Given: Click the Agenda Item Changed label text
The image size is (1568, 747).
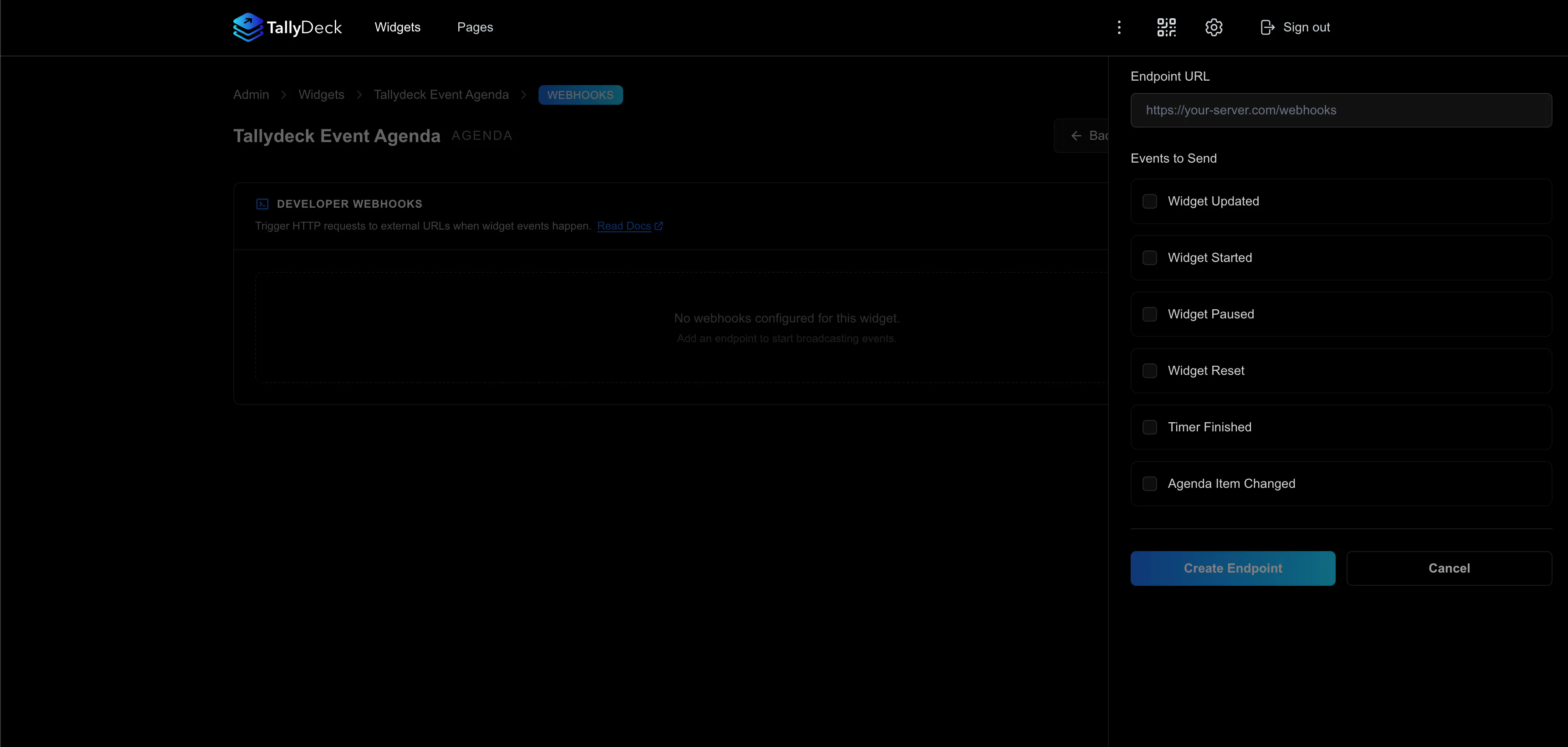Looking at the screenshot, I should pyautogui.click(x=1231, y=484).
